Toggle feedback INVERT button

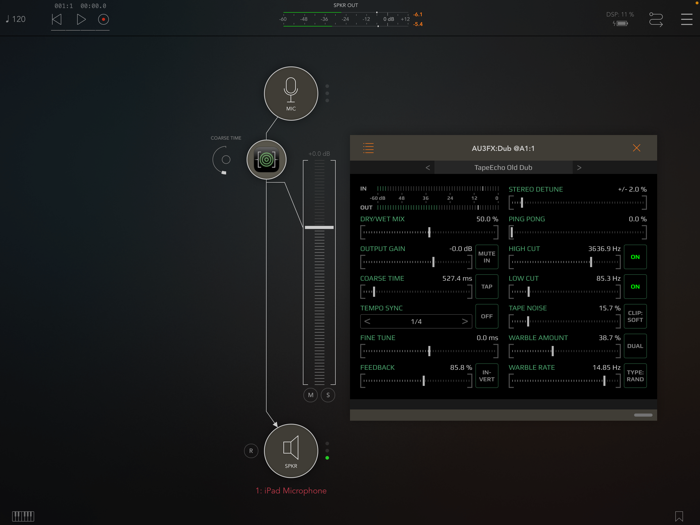(487, 375)
